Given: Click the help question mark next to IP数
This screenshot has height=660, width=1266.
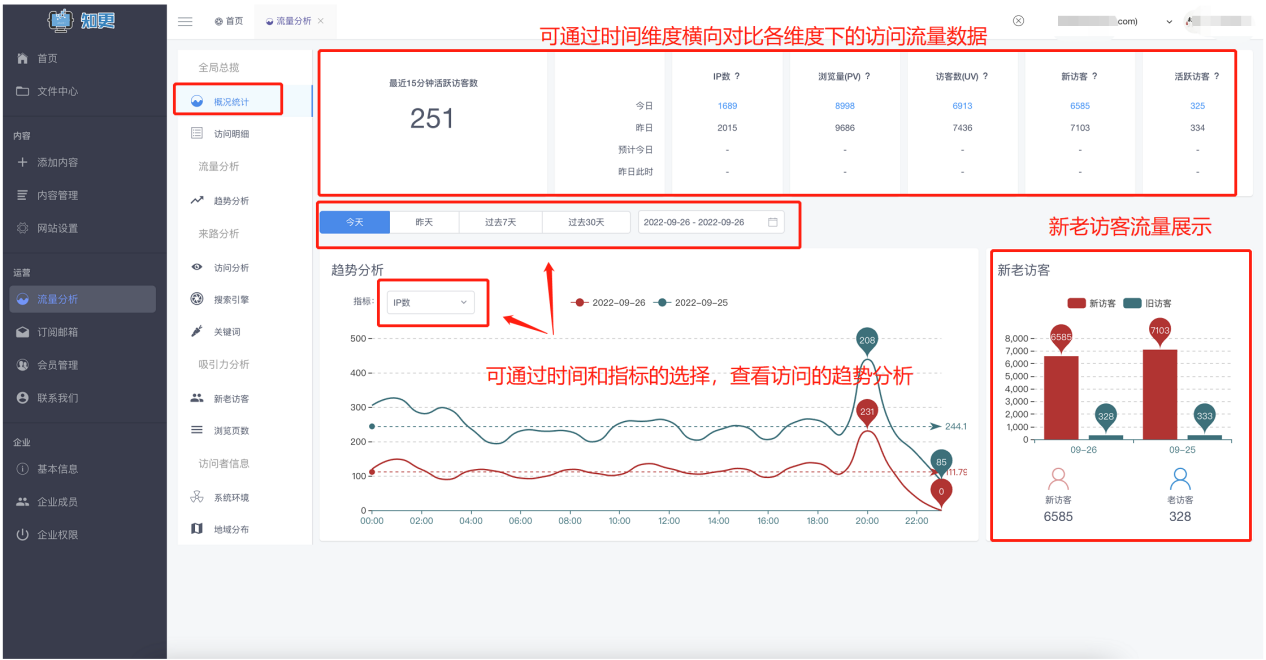Looking at the screenshot, I should tap(737, 76).
